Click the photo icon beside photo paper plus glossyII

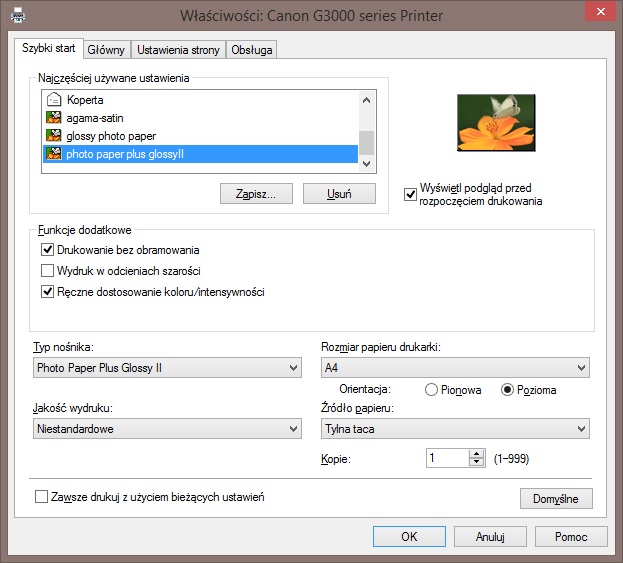pyautogui.click(x=54, y=154)
